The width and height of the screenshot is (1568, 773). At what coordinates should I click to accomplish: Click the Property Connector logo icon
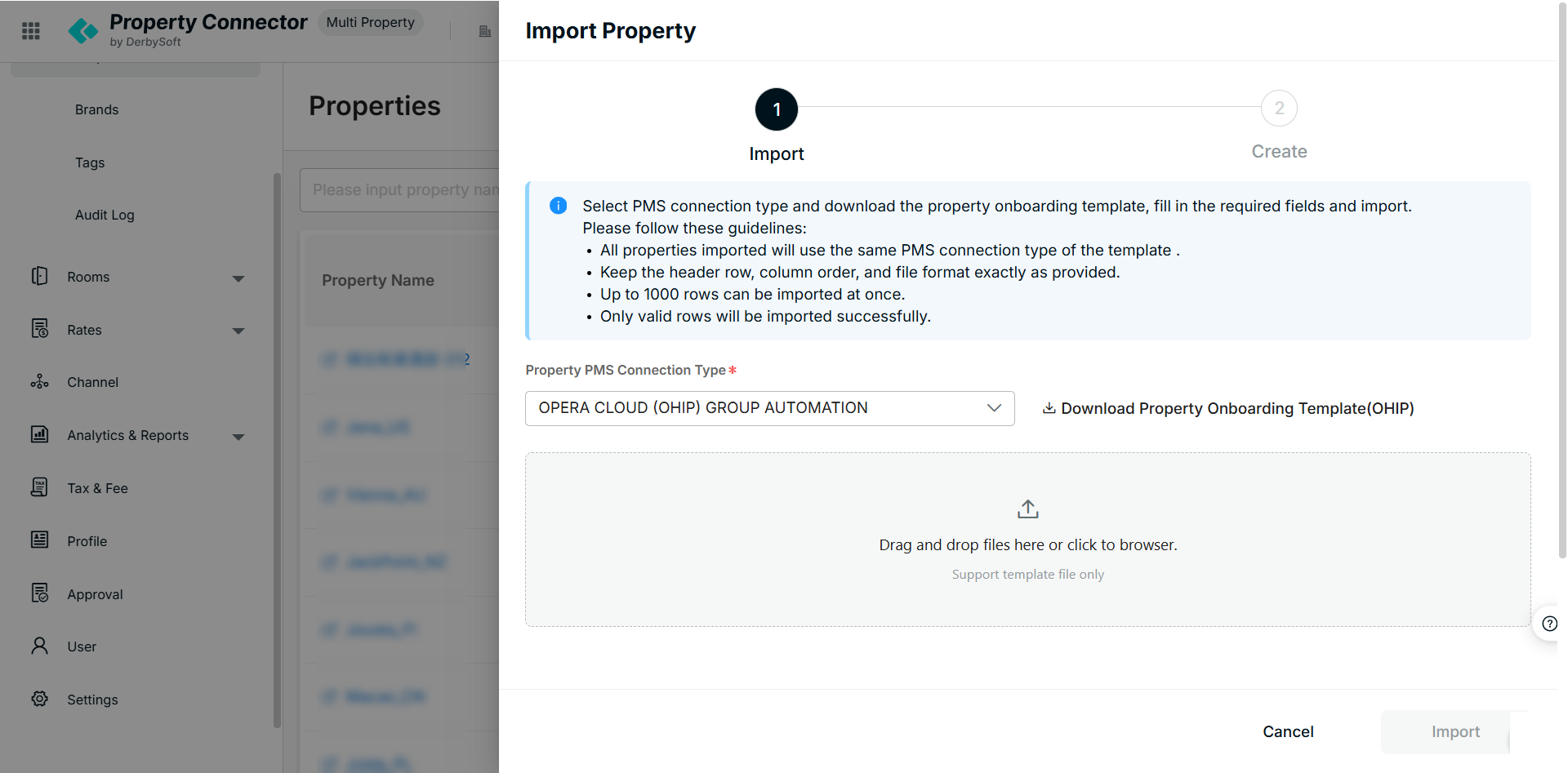click(83, 31)
